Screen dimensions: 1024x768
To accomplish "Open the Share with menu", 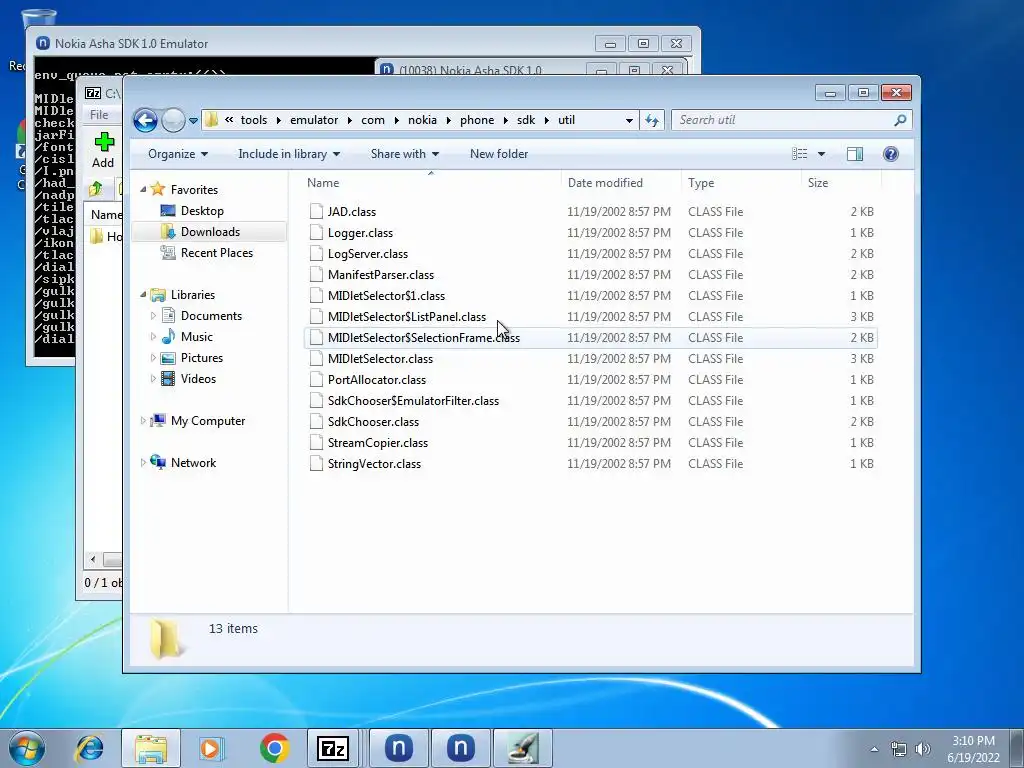I will (x=405, y=154).
